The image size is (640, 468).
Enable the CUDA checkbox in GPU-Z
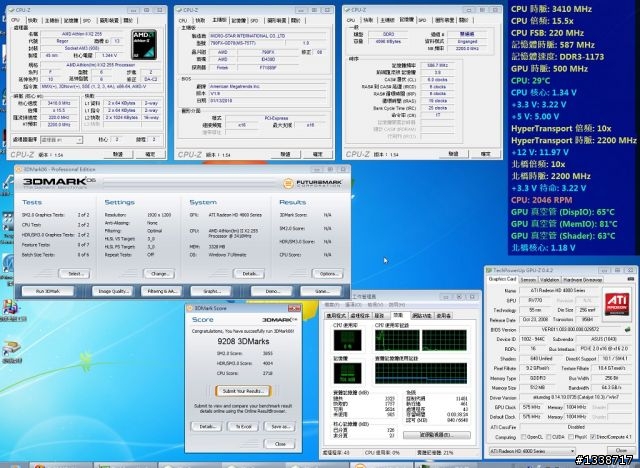pyautogui.click(x=549, y=437)
